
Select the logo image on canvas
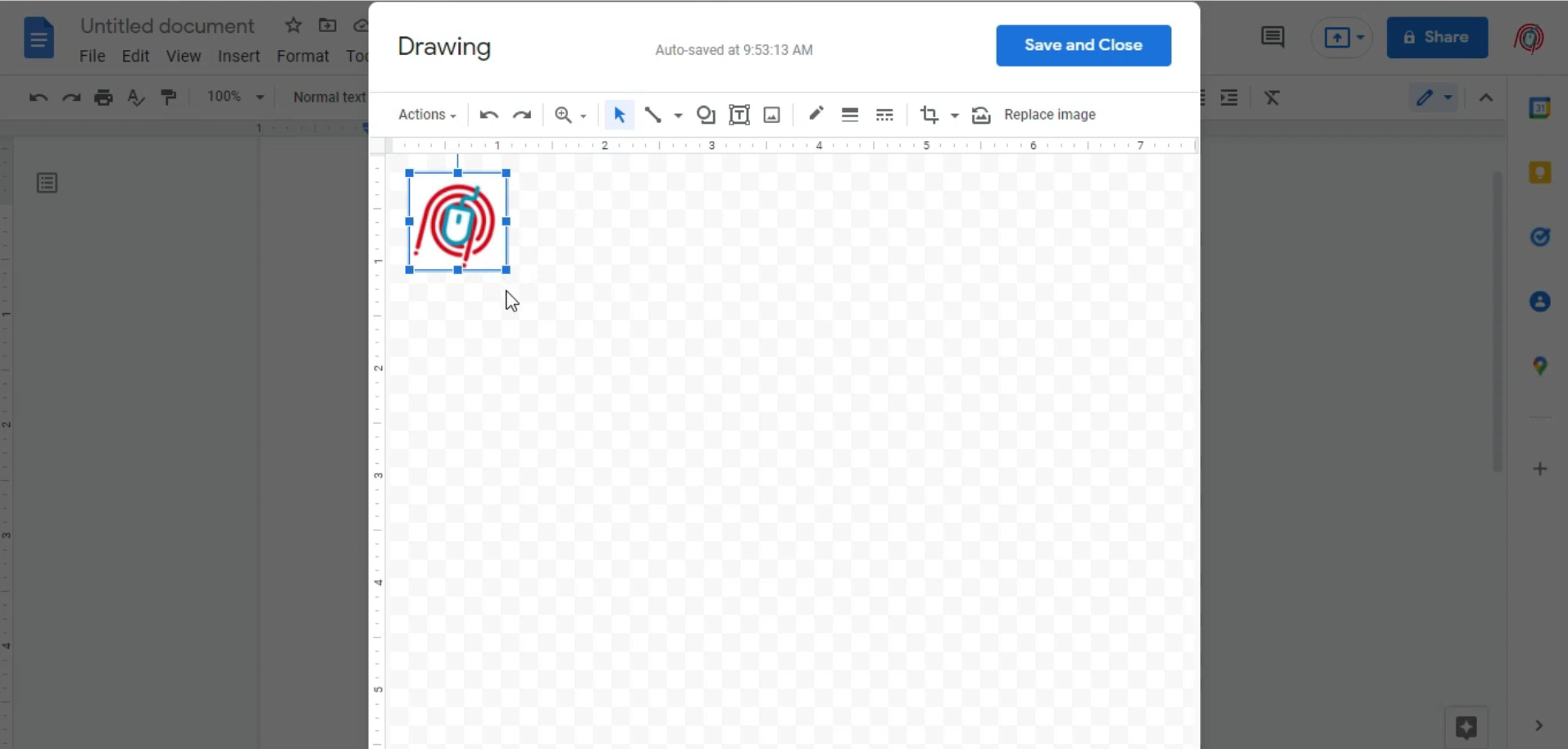pos(457,221)
